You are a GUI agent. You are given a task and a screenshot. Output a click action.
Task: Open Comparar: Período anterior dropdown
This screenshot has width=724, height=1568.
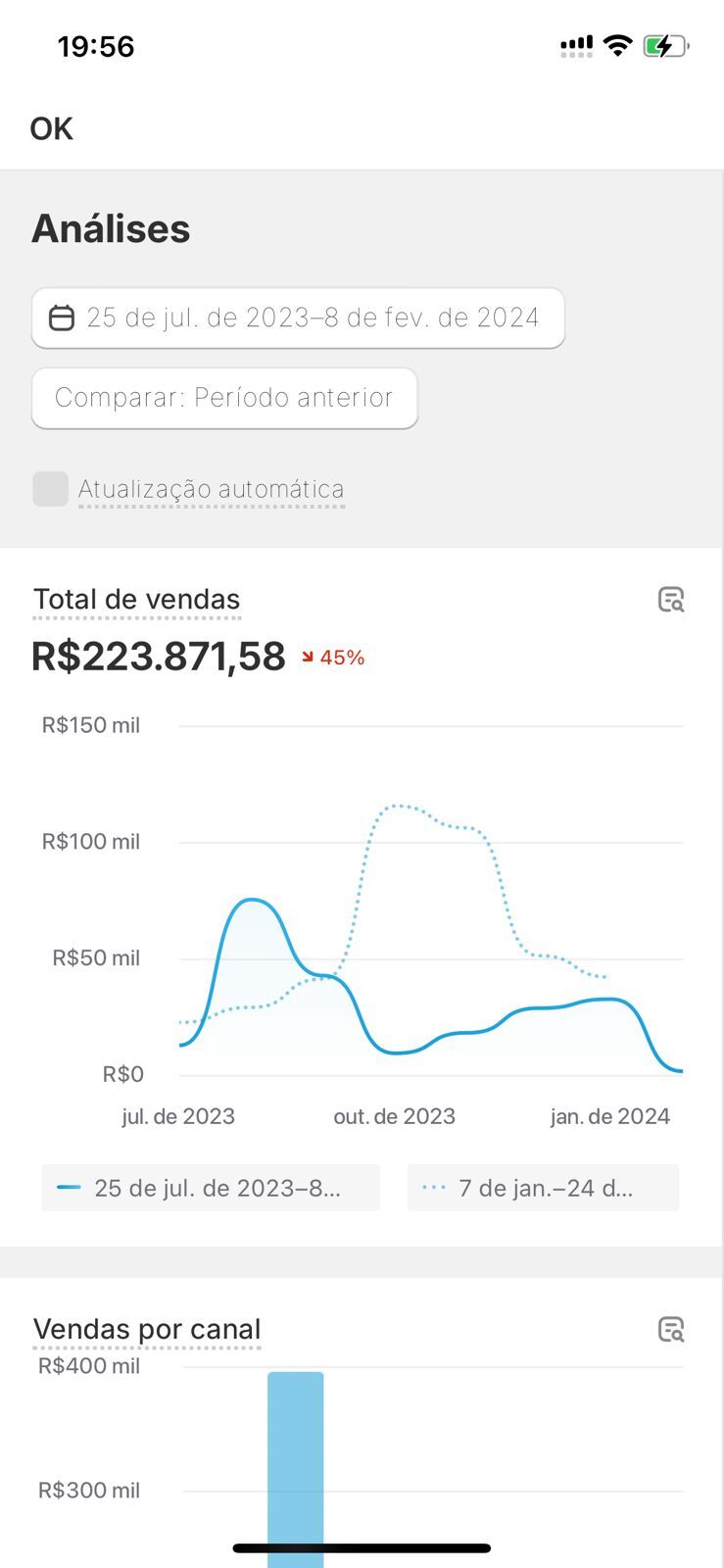coord(224,398)
